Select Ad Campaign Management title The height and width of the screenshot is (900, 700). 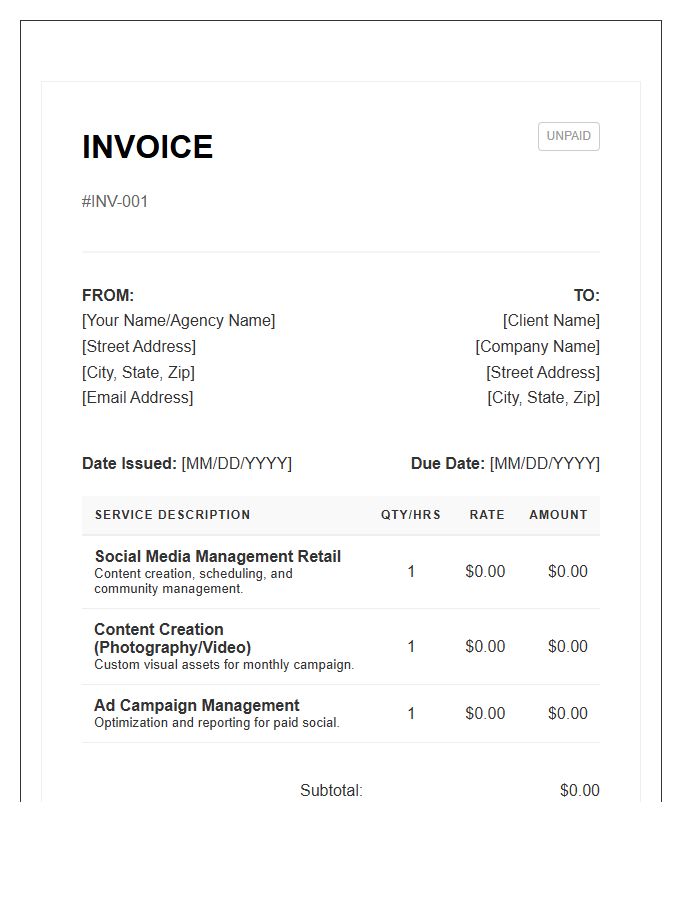[x=197, y=705]
